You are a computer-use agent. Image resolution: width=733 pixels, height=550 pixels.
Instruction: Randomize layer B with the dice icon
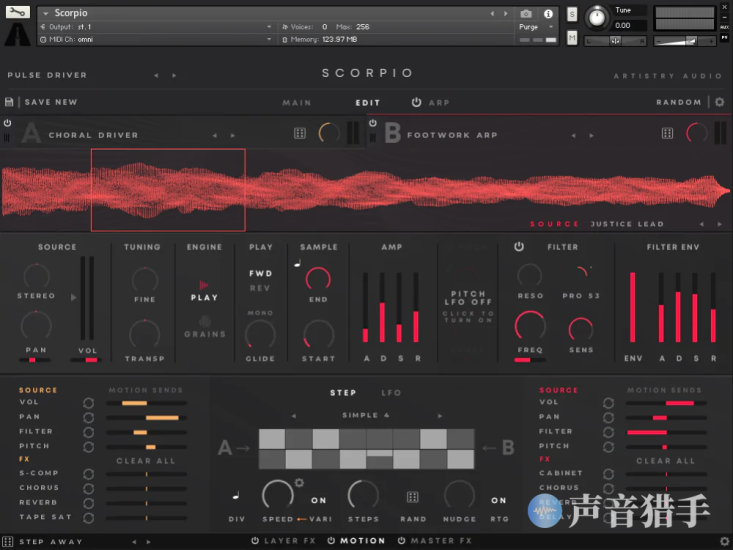click(668, 134)
